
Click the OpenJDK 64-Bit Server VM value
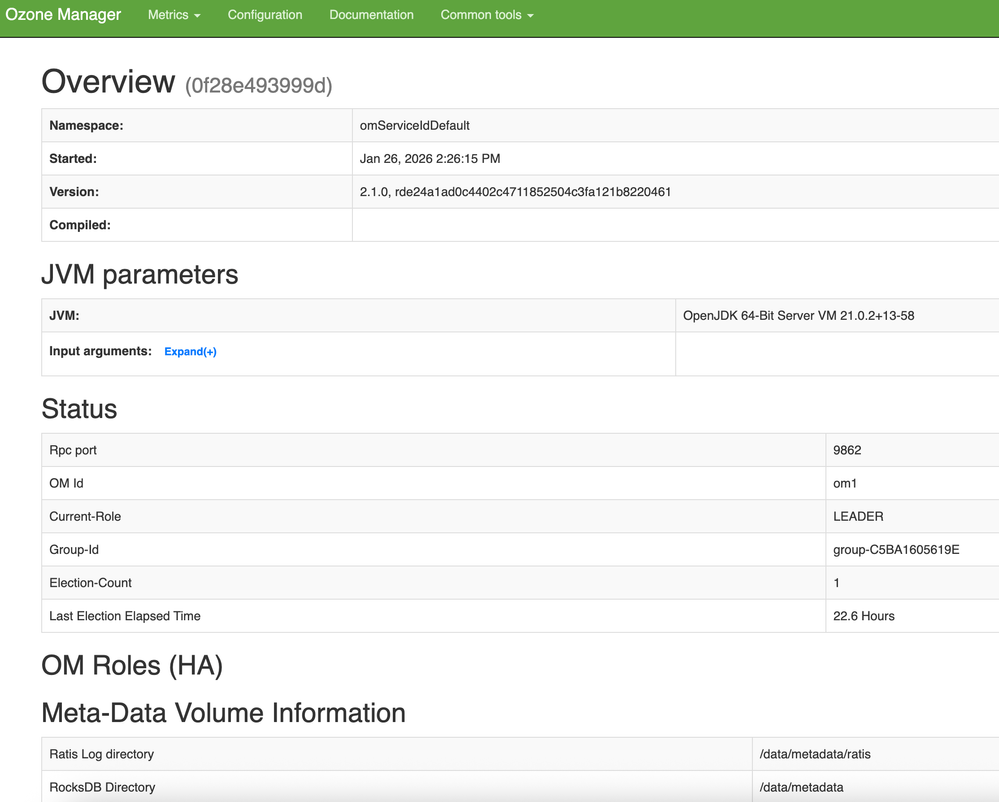pyautogui.click(x=798, y=316)
